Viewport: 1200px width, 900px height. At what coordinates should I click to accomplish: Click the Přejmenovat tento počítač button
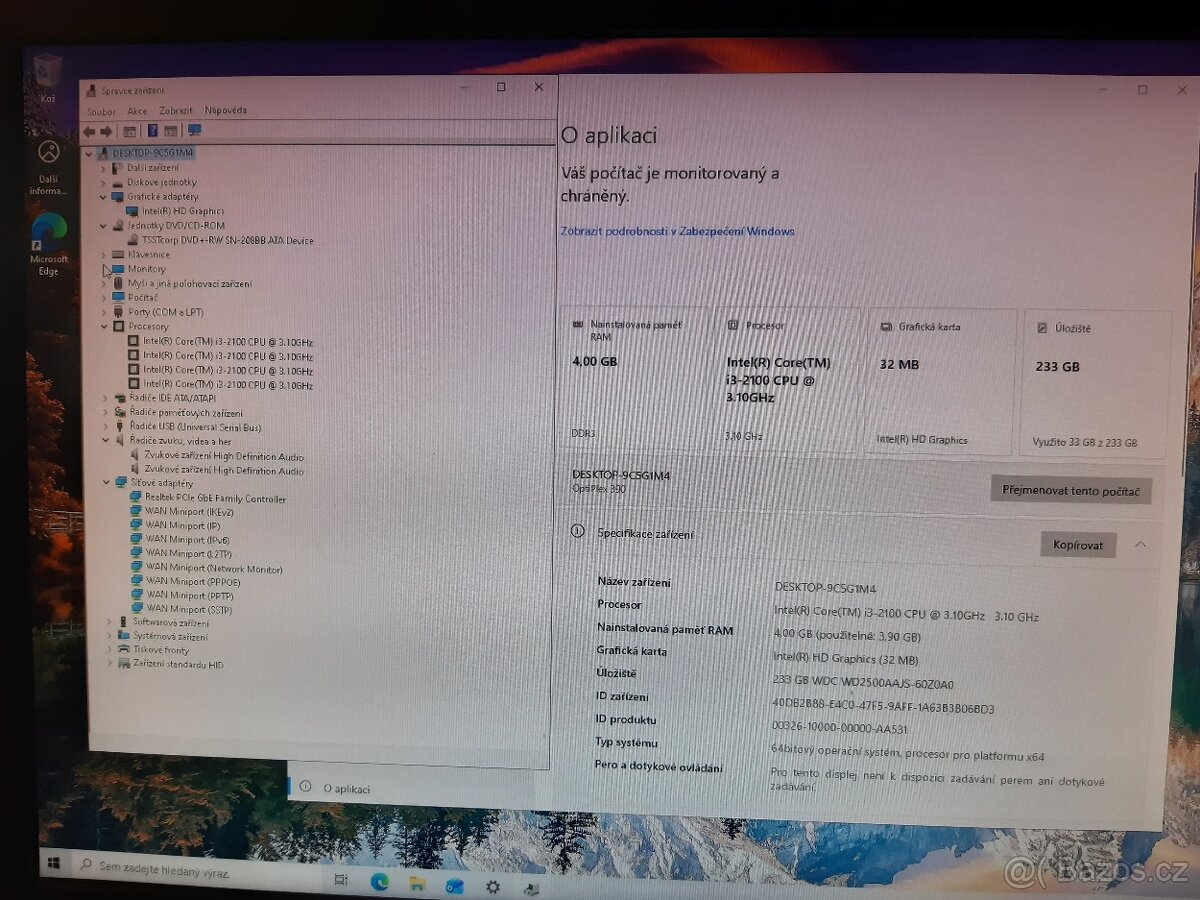coord(1071,490)
